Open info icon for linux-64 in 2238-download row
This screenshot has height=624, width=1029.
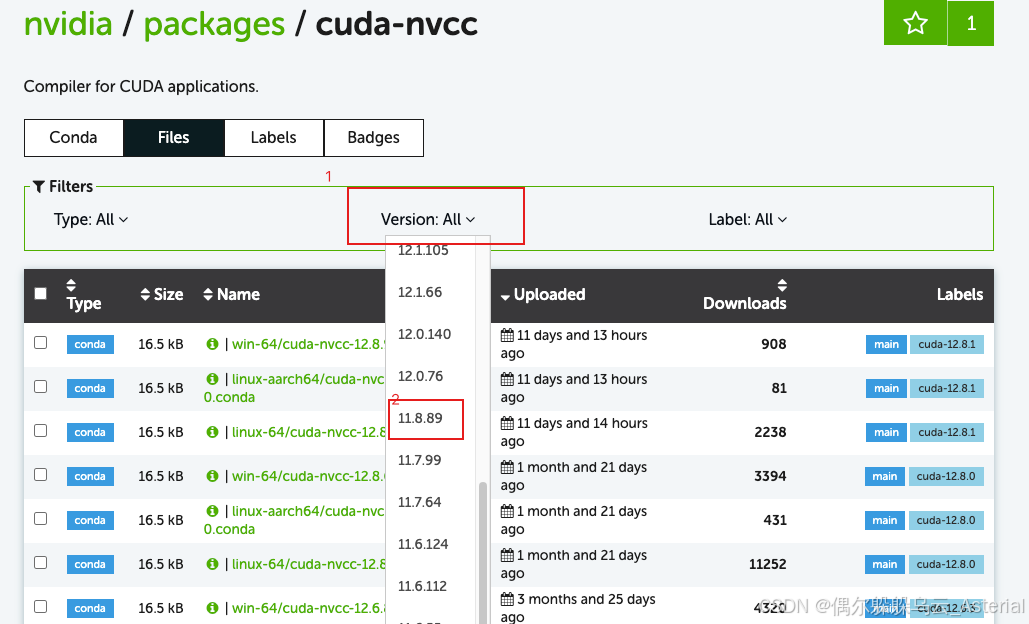coord(212,432)
